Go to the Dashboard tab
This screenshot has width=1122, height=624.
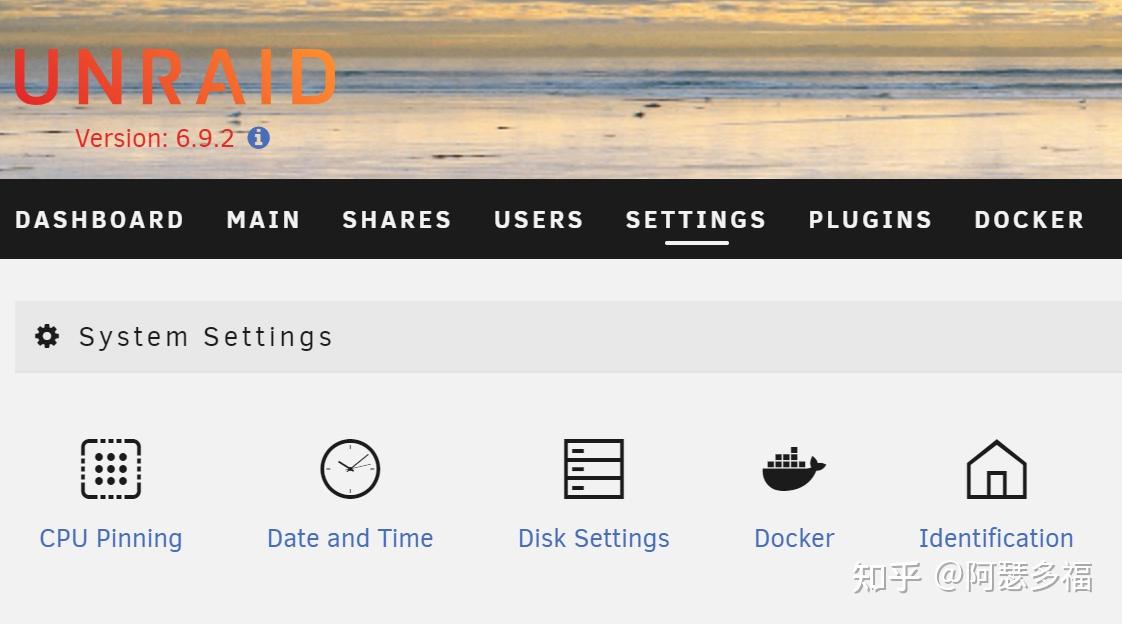[99, 220]
